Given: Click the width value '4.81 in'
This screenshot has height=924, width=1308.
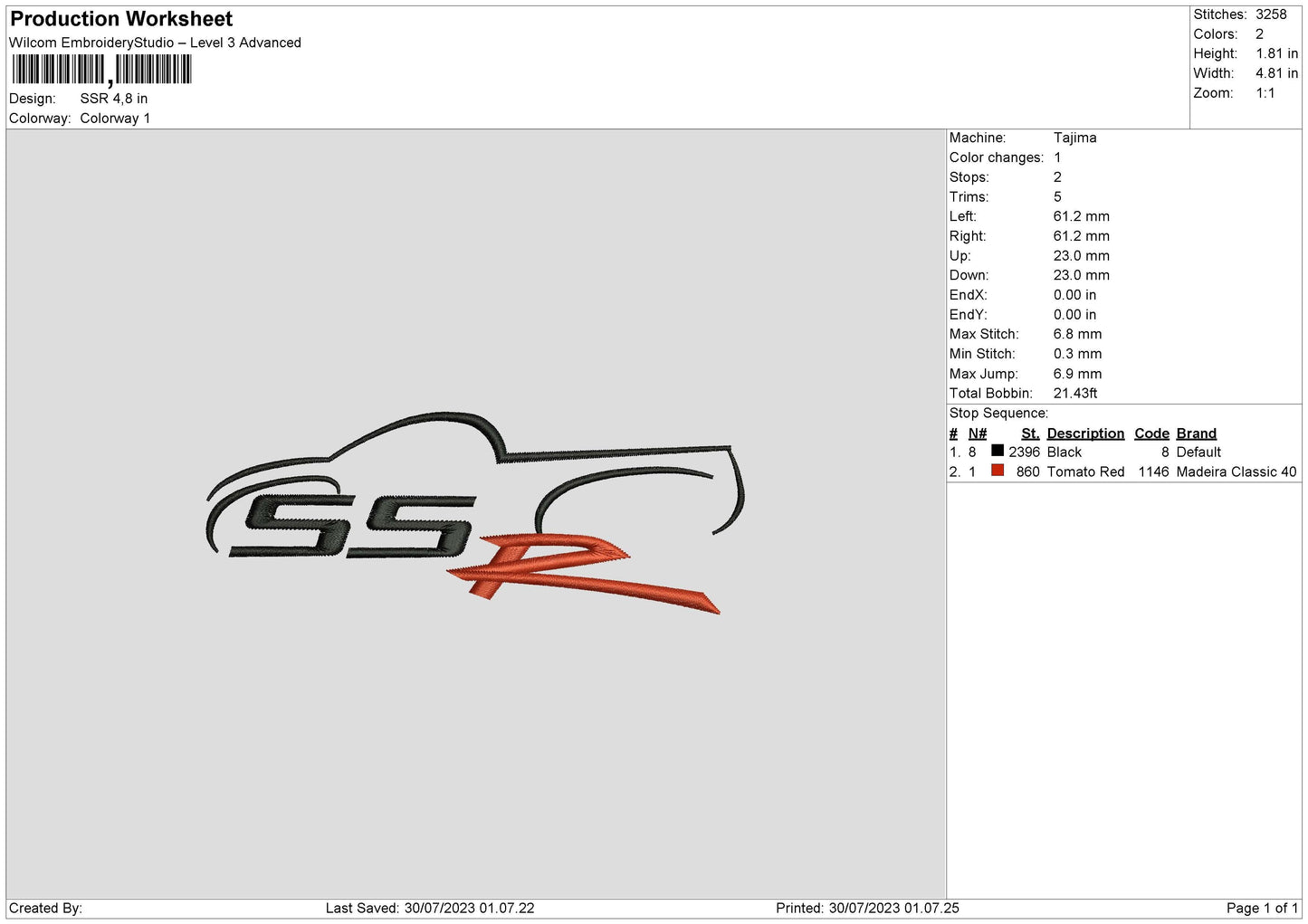Looking at the screenshot, I should tap(1276, 73).
